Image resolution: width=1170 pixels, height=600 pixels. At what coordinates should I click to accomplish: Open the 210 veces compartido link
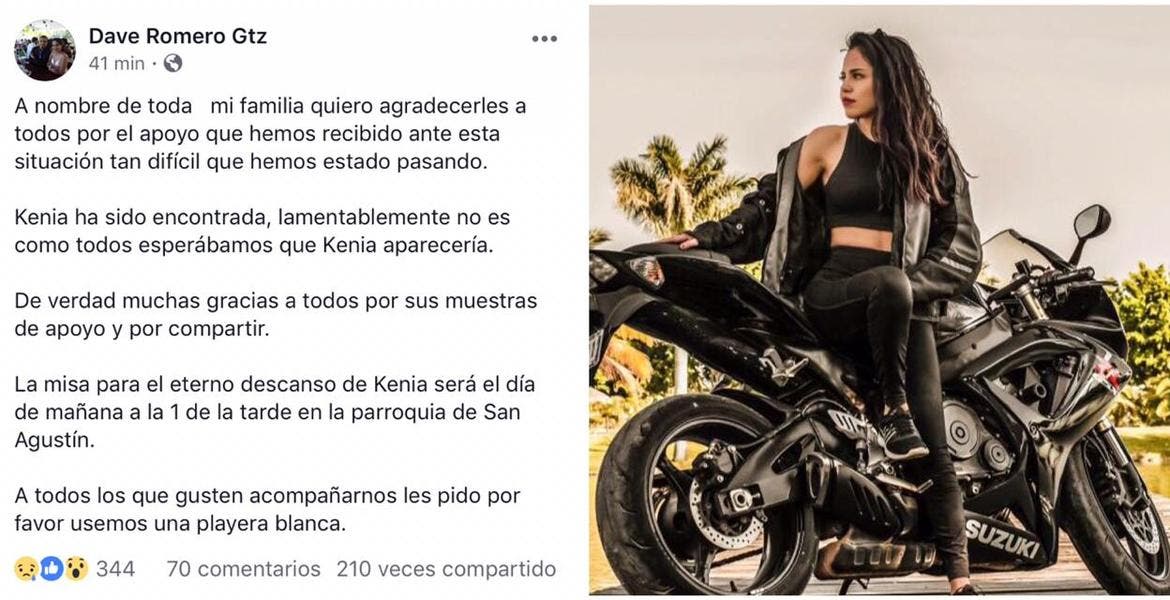[x=446, y=569]
